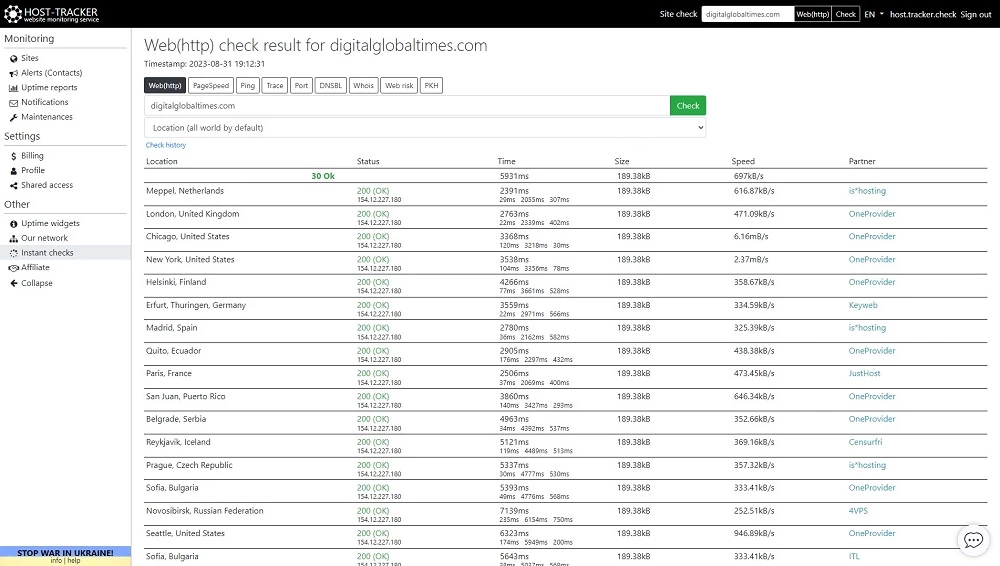The height and width of the screenshot is (566, 1000).
Task: Click the Sign out link
Action: (976, 14)
